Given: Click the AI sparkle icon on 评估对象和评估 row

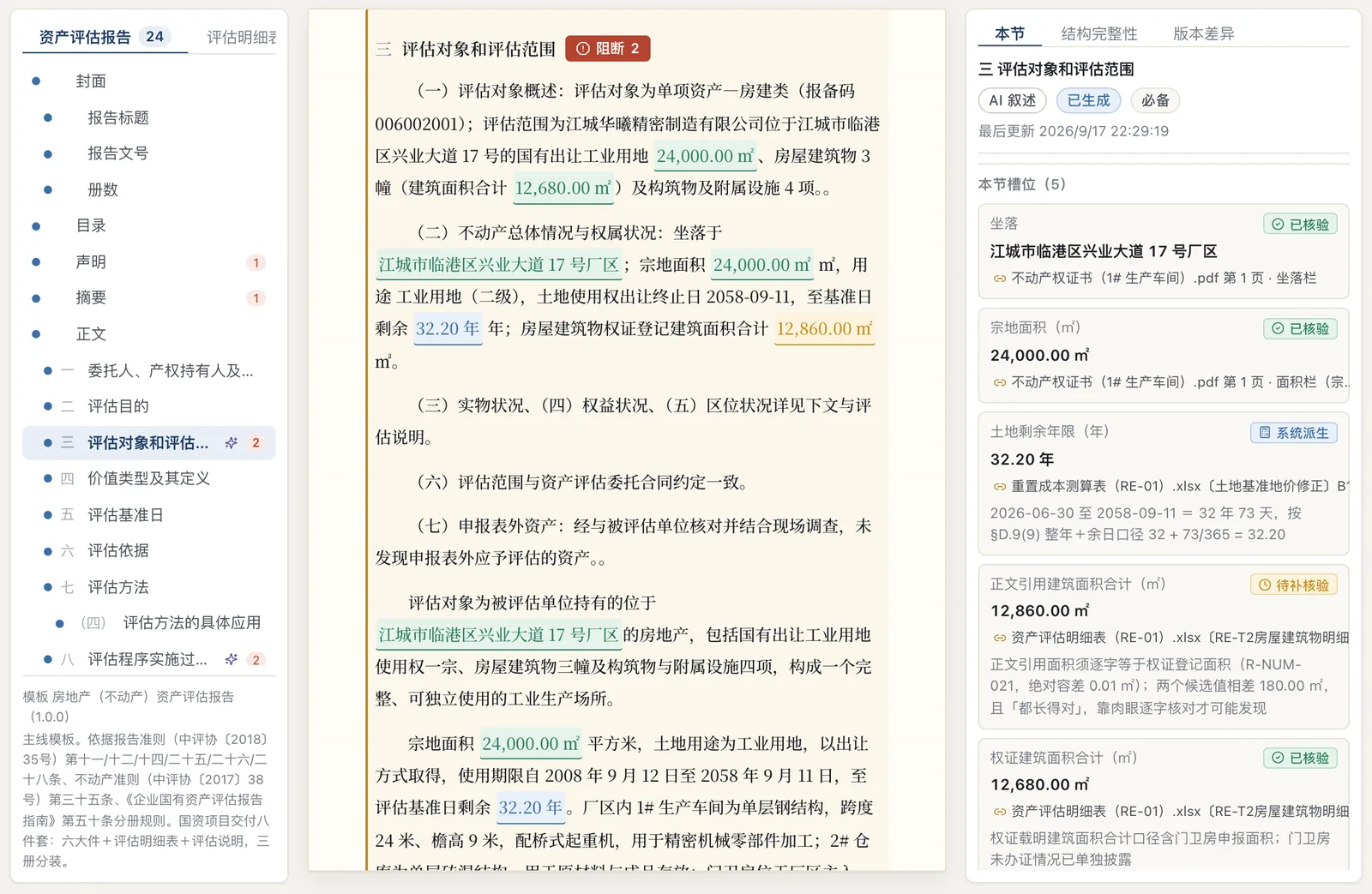Looking at the screenshot, I should (x=231, y=443).
